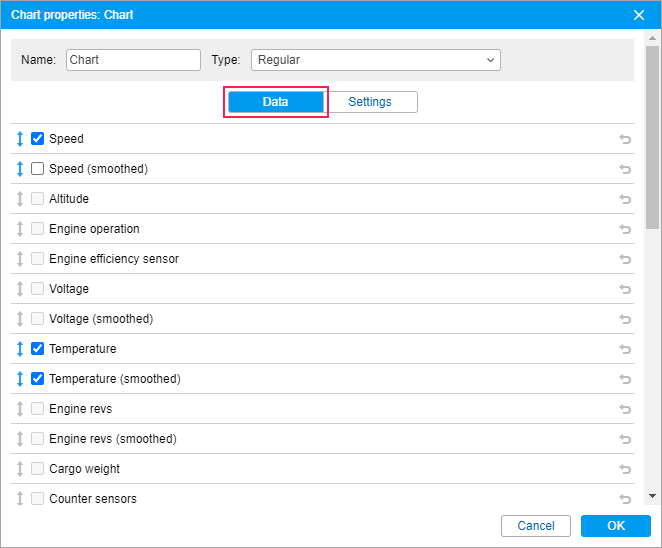Reset the Temperature row with the undo arrow
The width and height of the screenshot is (662, 548).
[625, 349]
